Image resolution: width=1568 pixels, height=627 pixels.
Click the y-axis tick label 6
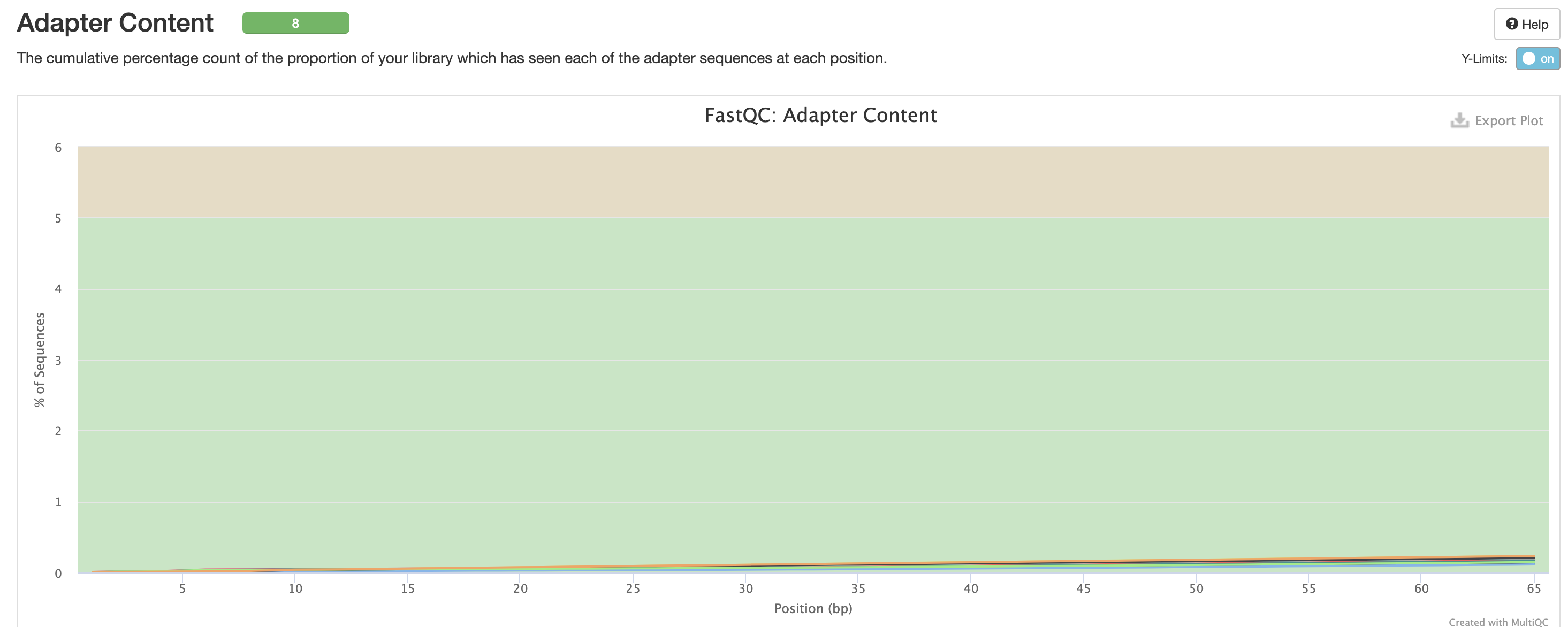58,148
